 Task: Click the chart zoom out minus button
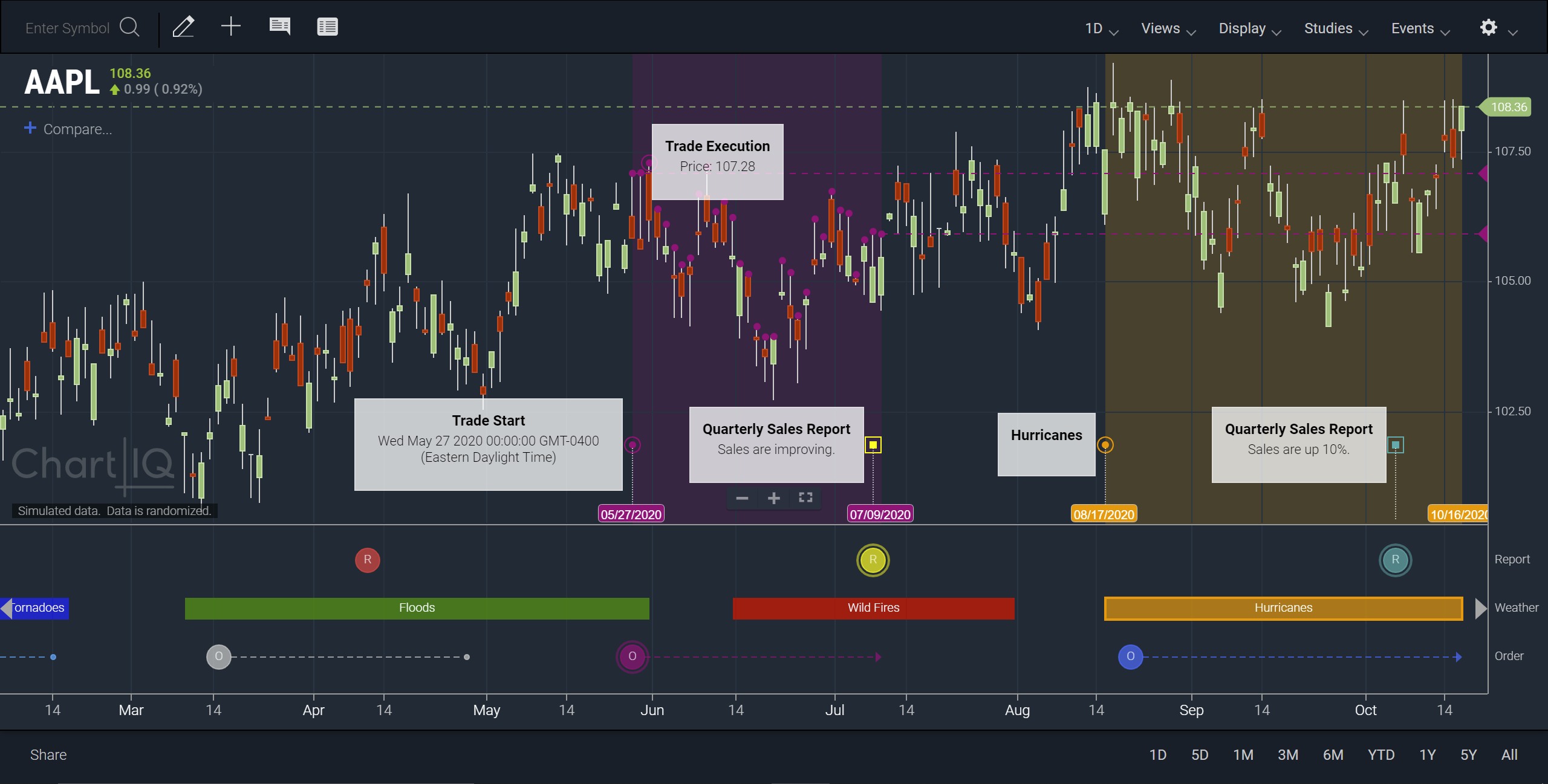(x=743, y=498)
